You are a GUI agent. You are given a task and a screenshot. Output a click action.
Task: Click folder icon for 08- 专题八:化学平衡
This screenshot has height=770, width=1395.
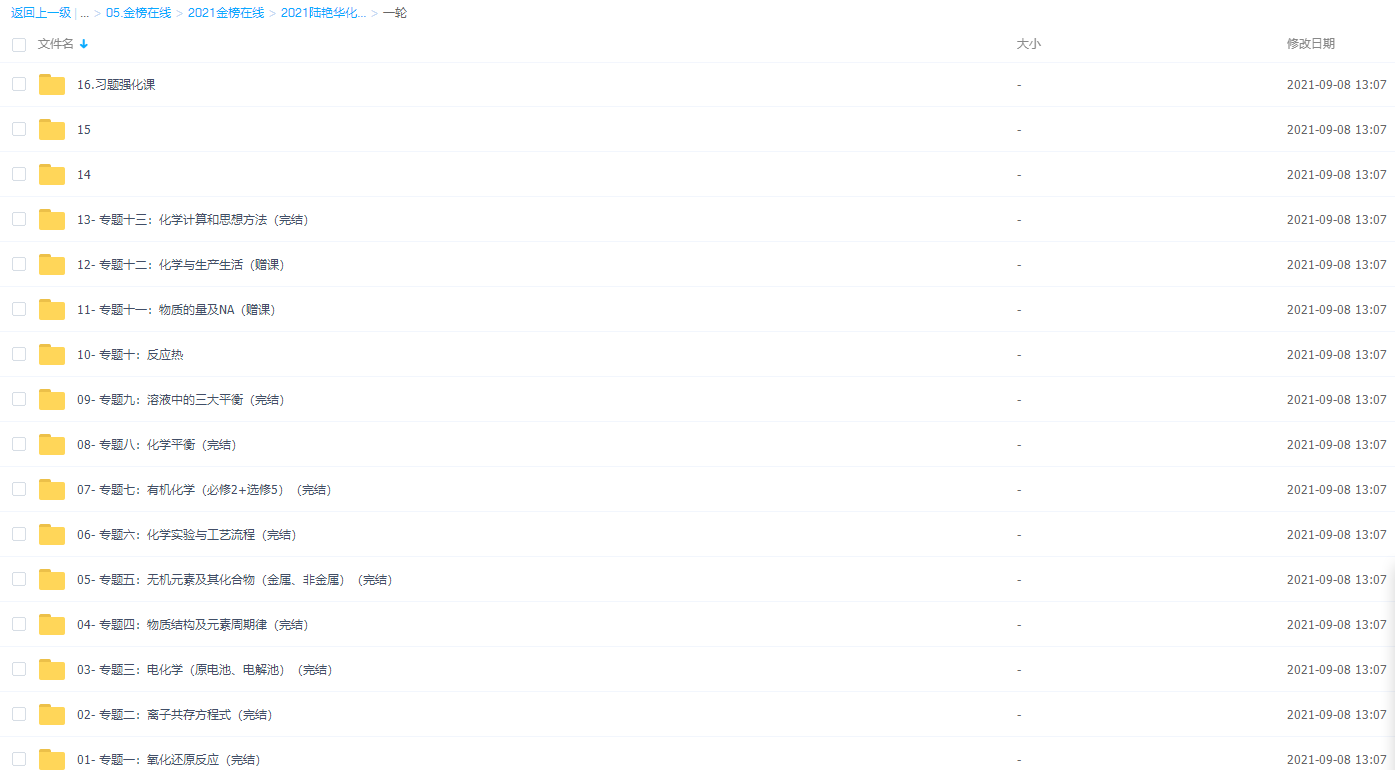pyautogui.click(x=52, y=445)
